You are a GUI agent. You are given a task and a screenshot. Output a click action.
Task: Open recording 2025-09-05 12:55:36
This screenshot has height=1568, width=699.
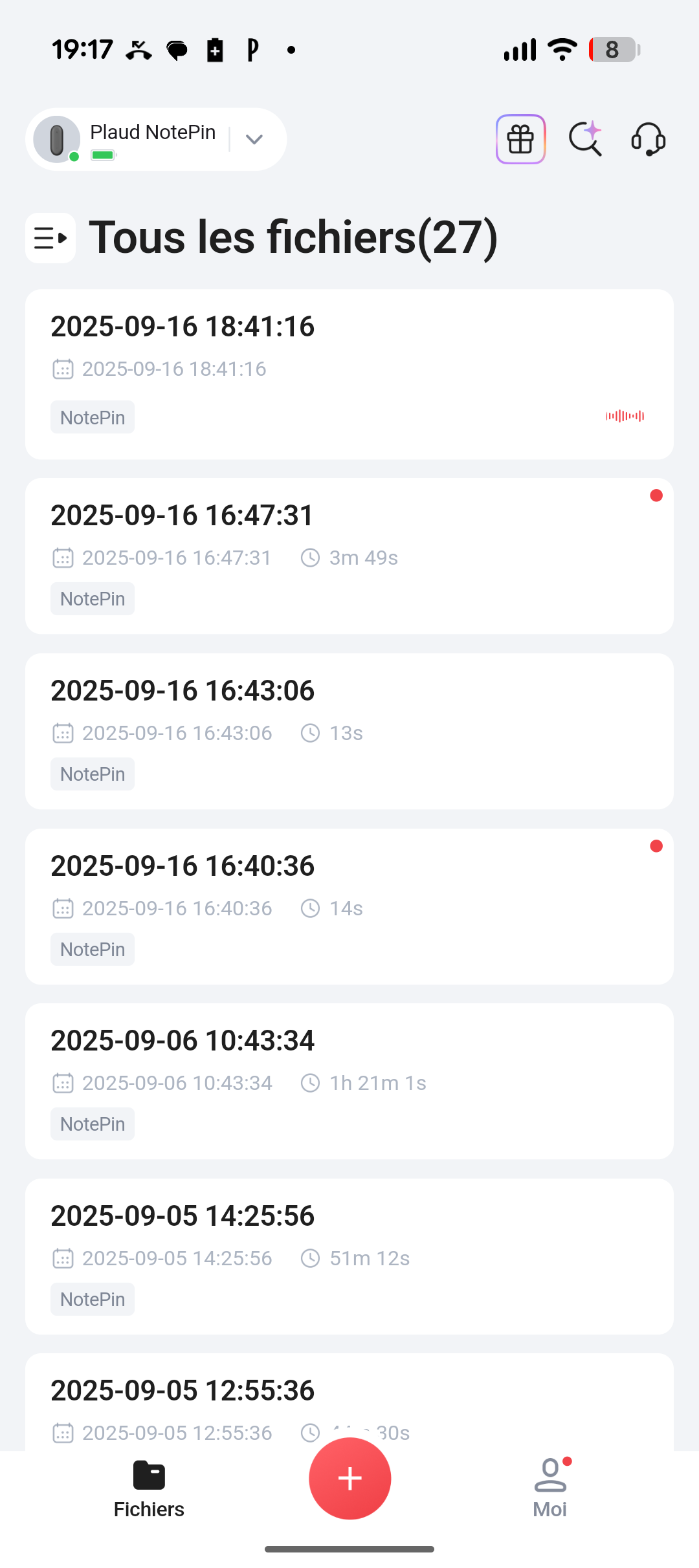point(349,1402)
